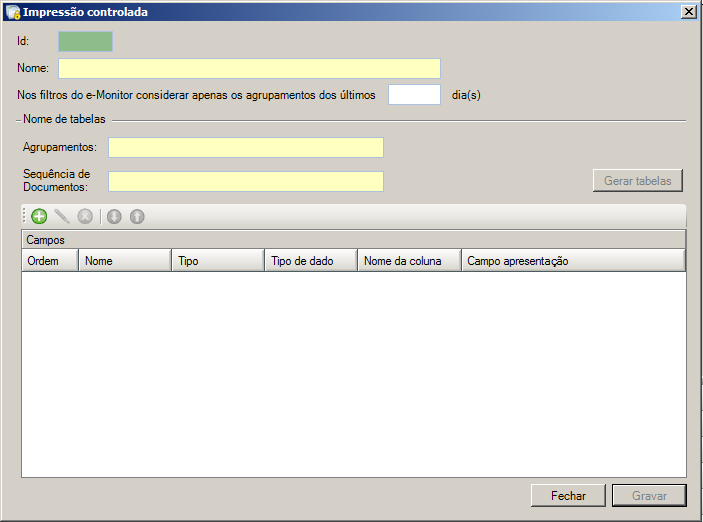Viewport: 703px width, 522px height.
Task: Click the grey delete field icon
Action: click(x=85, y=217)
